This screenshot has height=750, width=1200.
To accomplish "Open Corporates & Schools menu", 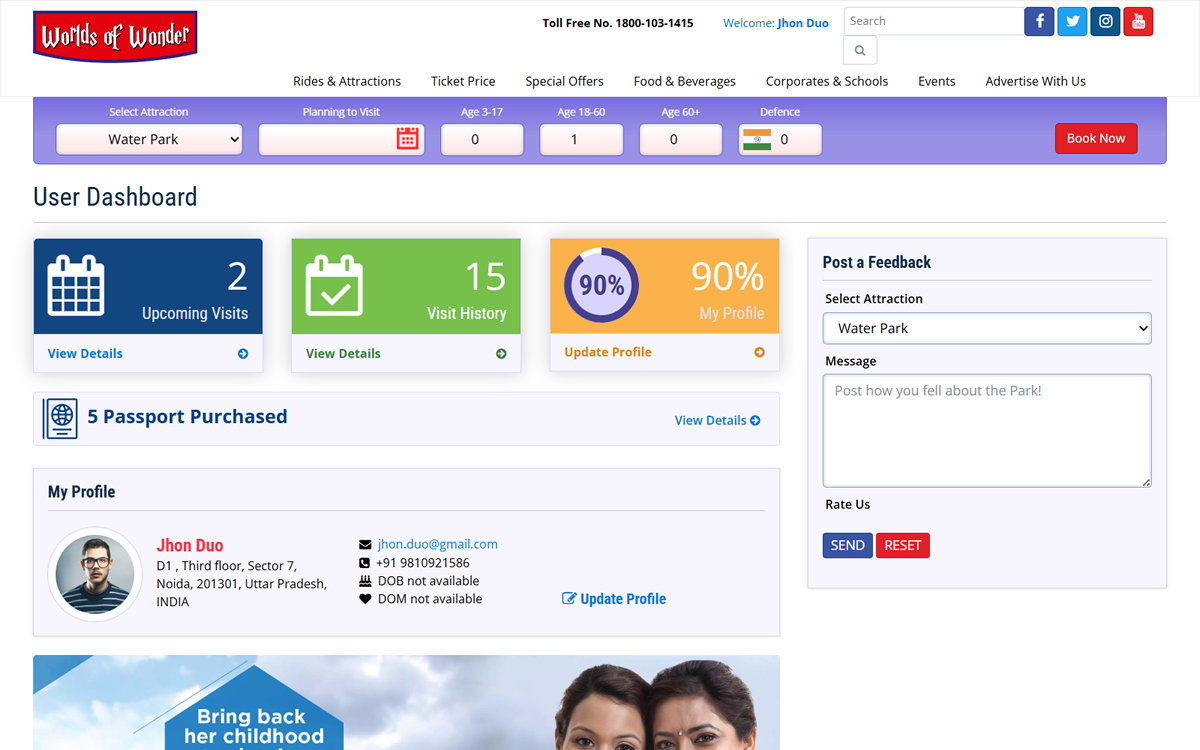I will (827, 81).
